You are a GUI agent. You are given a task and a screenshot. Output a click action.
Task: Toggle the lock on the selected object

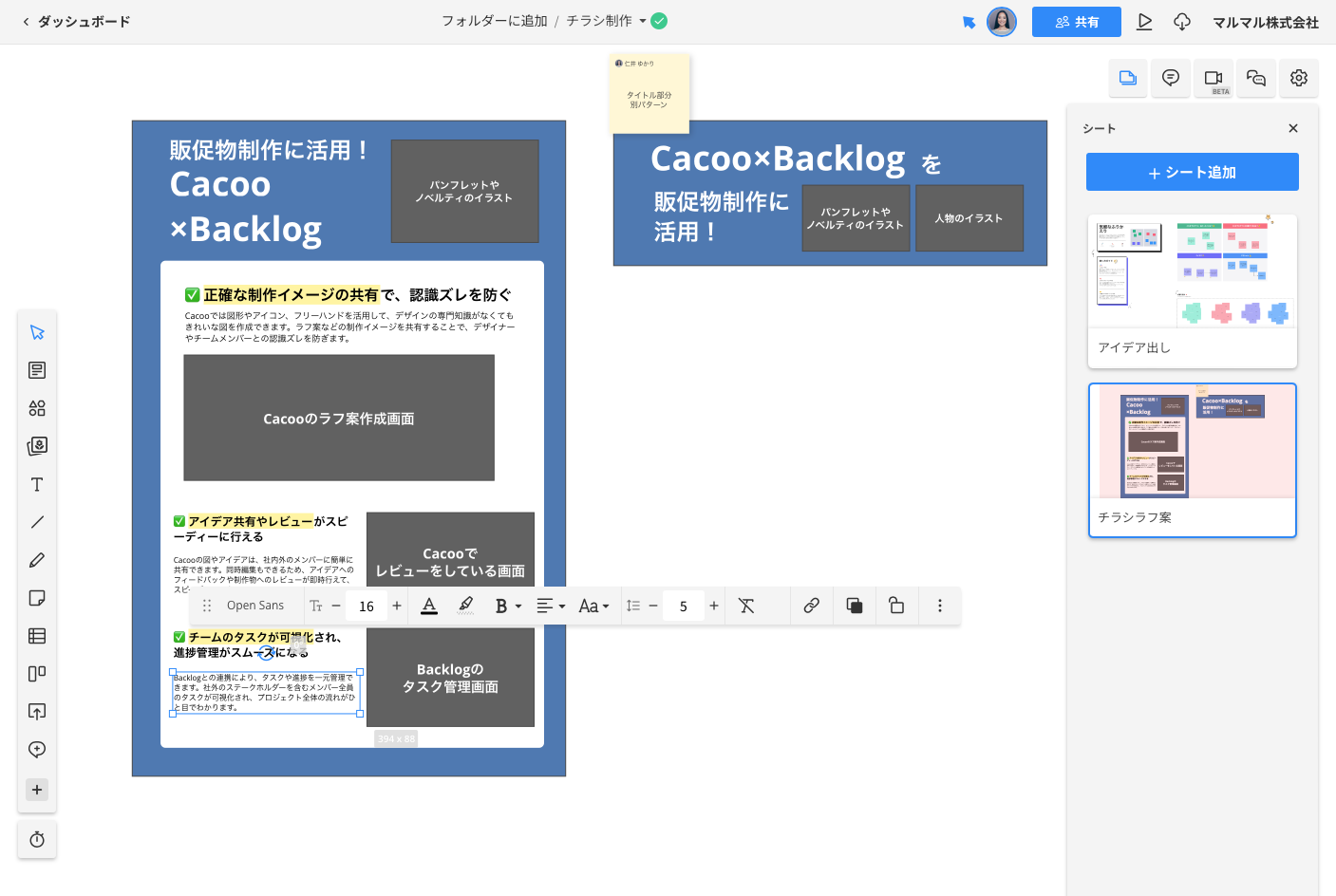[895, 606]
